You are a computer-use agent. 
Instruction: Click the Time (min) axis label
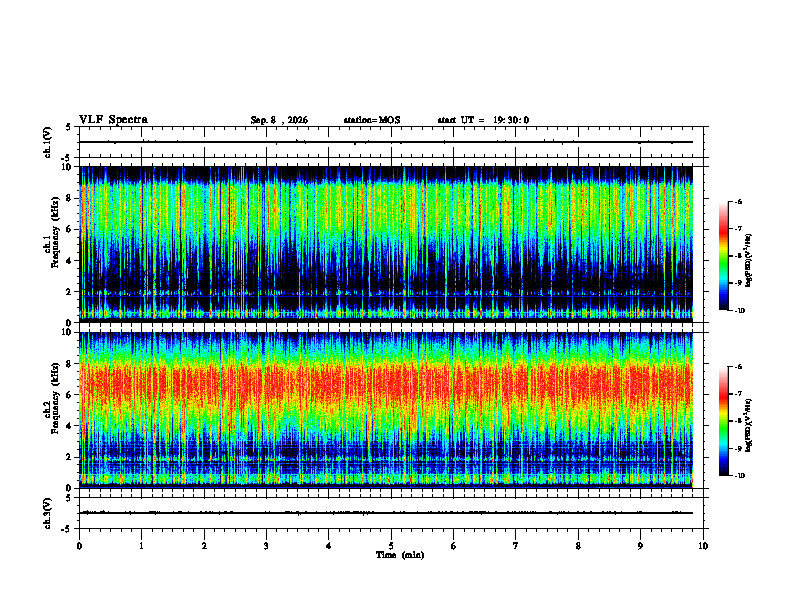(x=400, y=555)
